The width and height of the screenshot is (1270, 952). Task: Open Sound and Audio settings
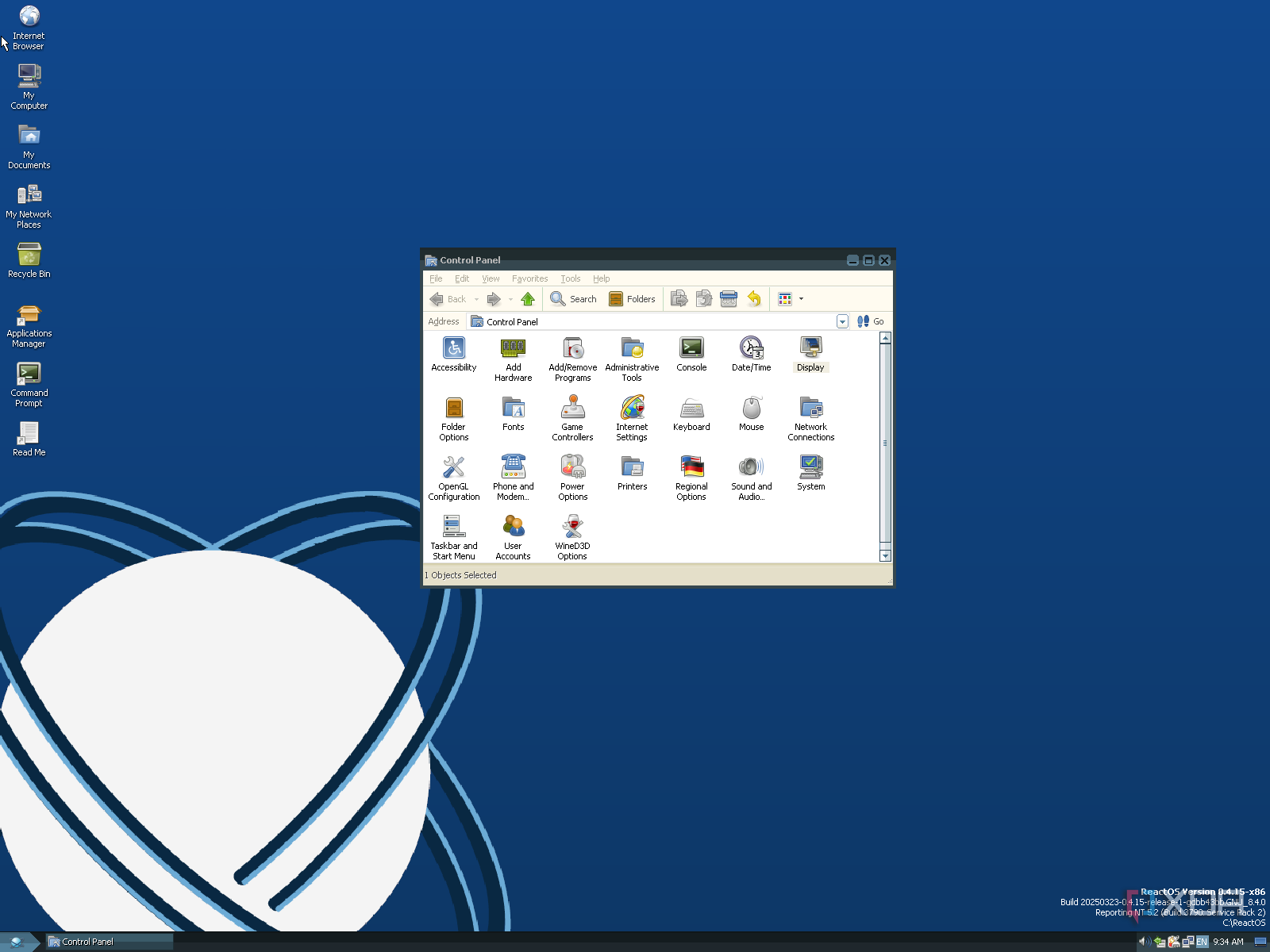click(751, 478)
